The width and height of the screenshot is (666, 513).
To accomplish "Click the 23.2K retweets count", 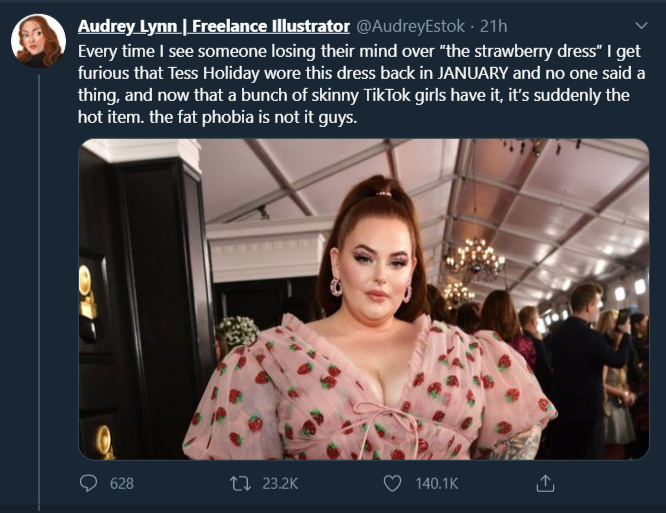I will 280,484.
